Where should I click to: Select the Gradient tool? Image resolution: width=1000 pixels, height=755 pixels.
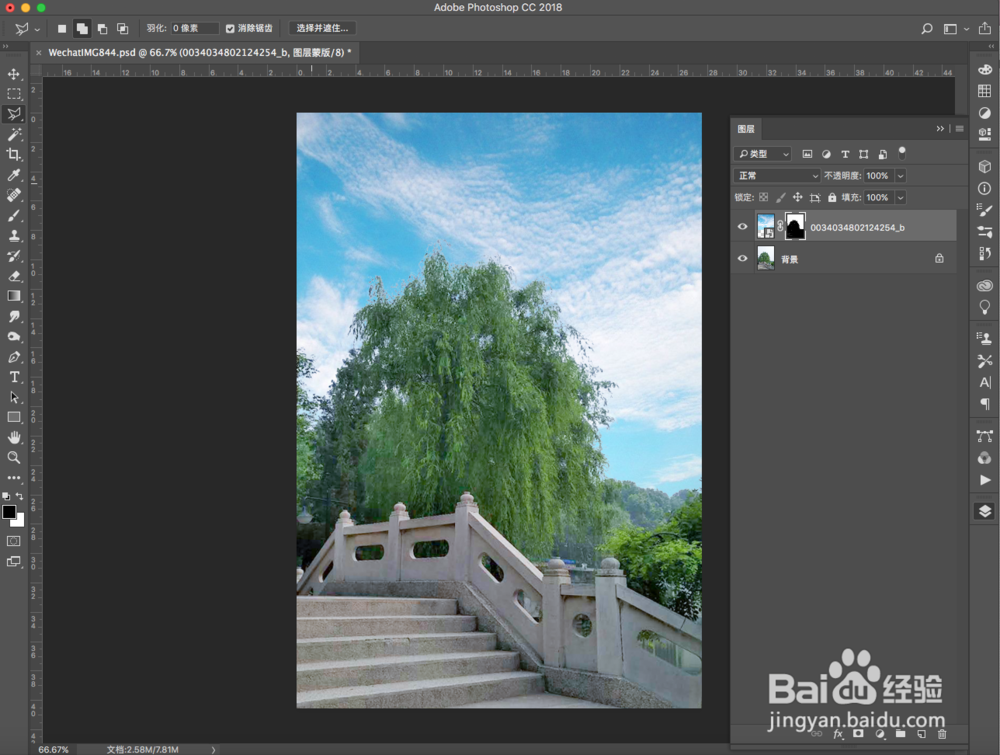tap(14, 295)
